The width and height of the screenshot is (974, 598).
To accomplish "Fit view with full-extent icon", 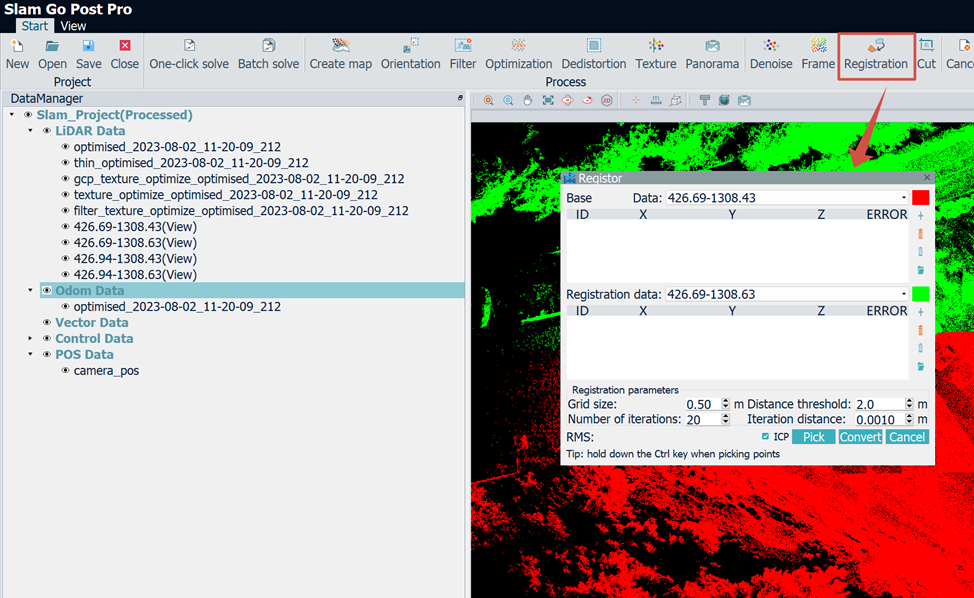I will click(x=548, y=101).
